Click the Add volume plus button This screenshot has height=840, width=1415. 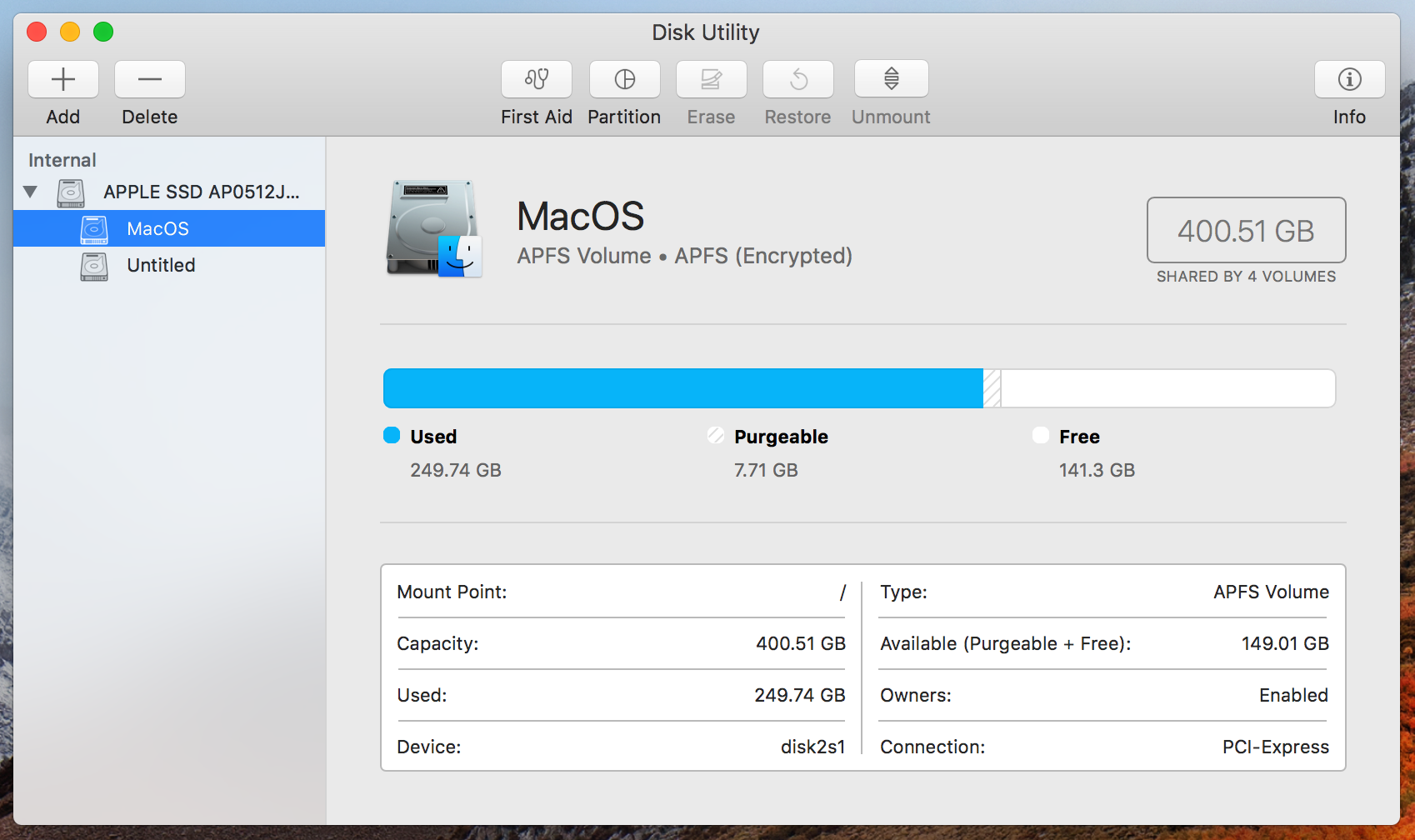63,80
